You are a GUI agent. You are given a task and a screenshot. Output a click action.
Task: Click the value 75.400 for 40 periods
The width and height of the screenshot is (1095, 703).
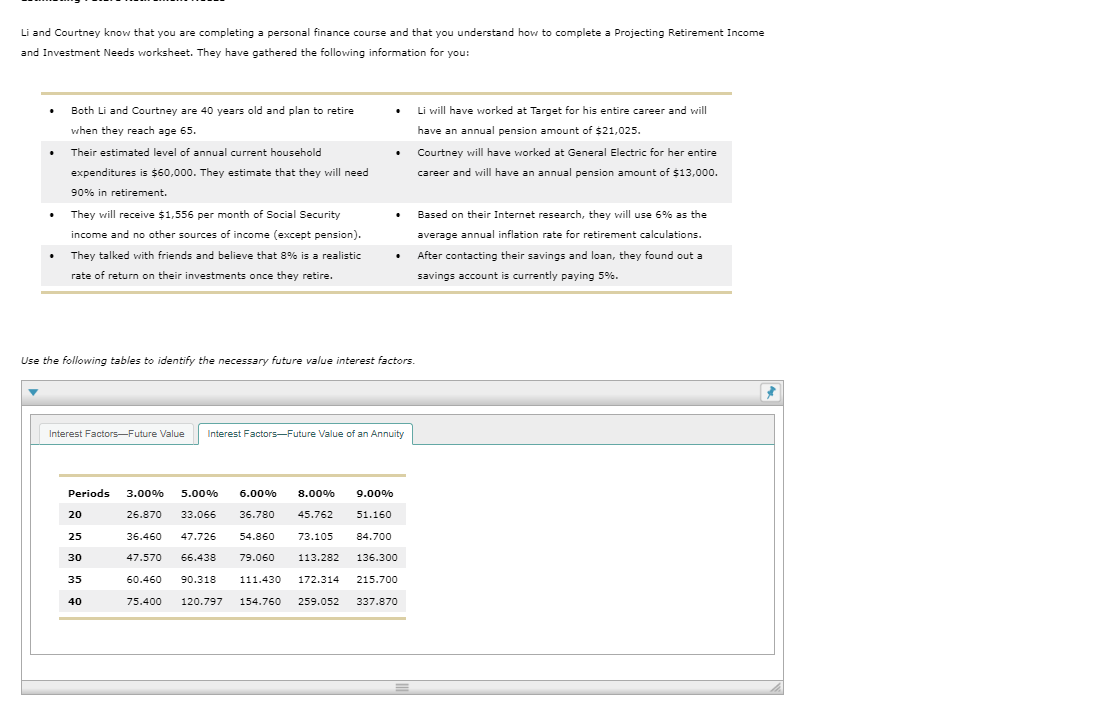[x=144, y=601]
